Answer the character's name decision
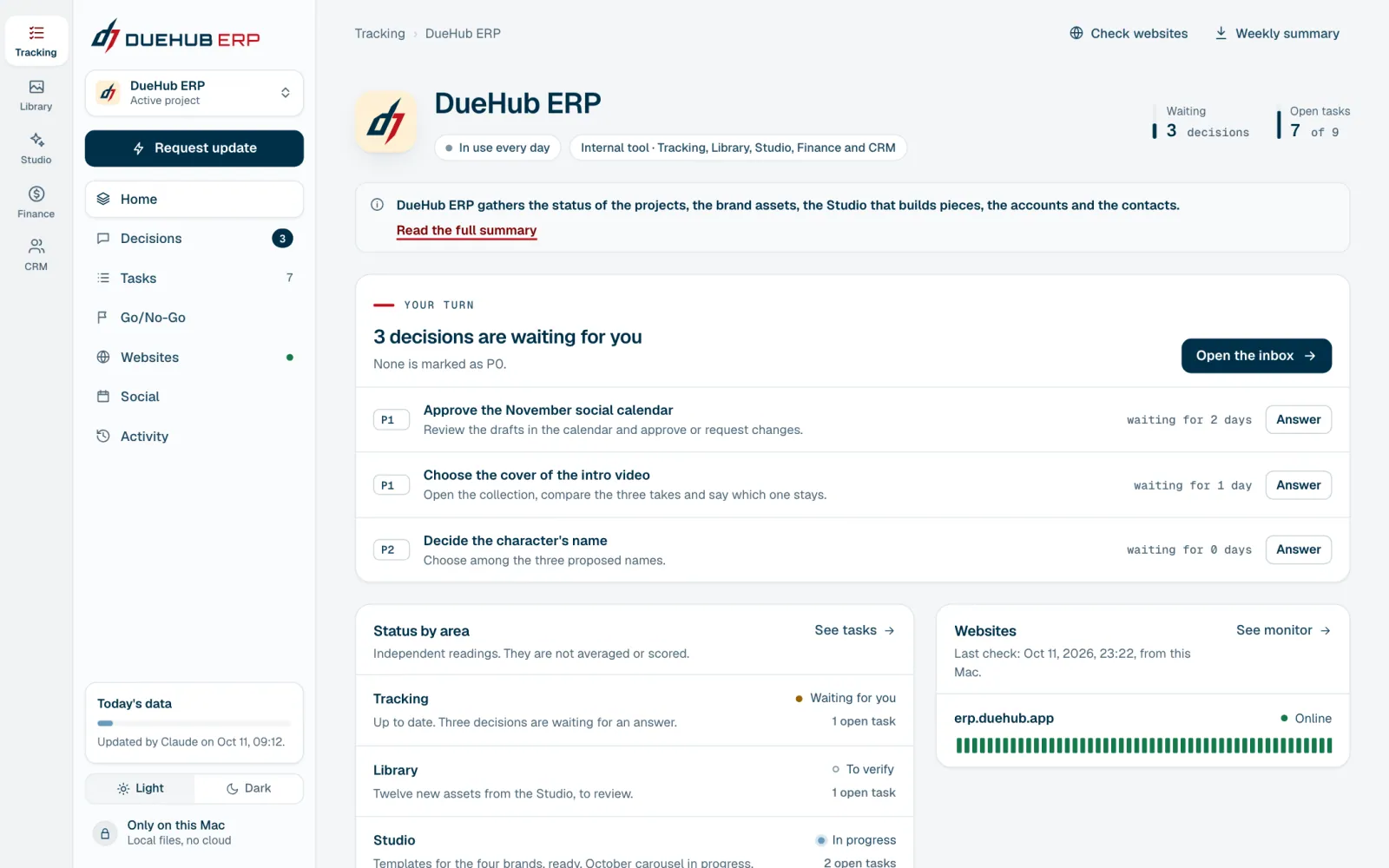This screenshot has height=868, width=1389. pyautogui.click(x=1298, y=549)
